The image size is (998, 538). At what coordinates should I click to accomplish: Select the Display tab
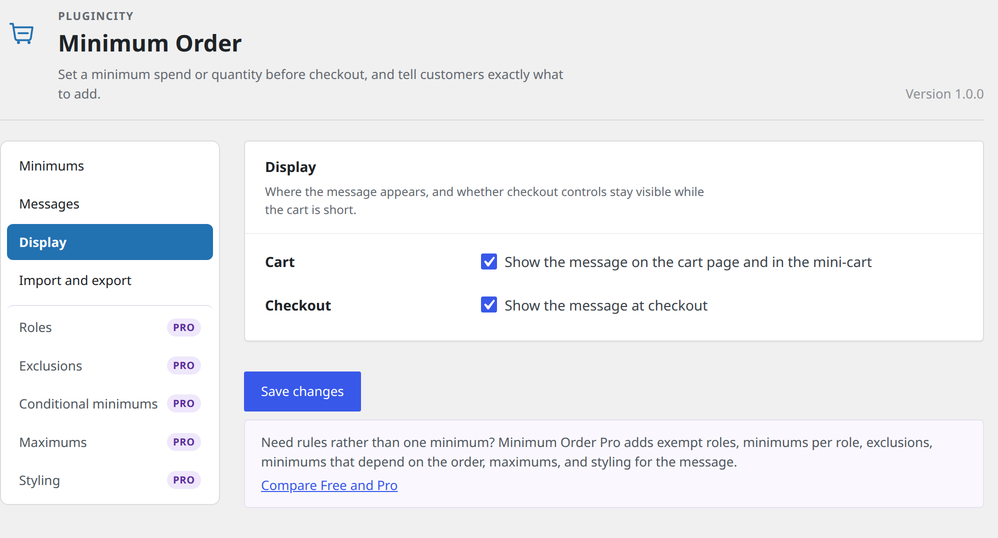point(109,242)
